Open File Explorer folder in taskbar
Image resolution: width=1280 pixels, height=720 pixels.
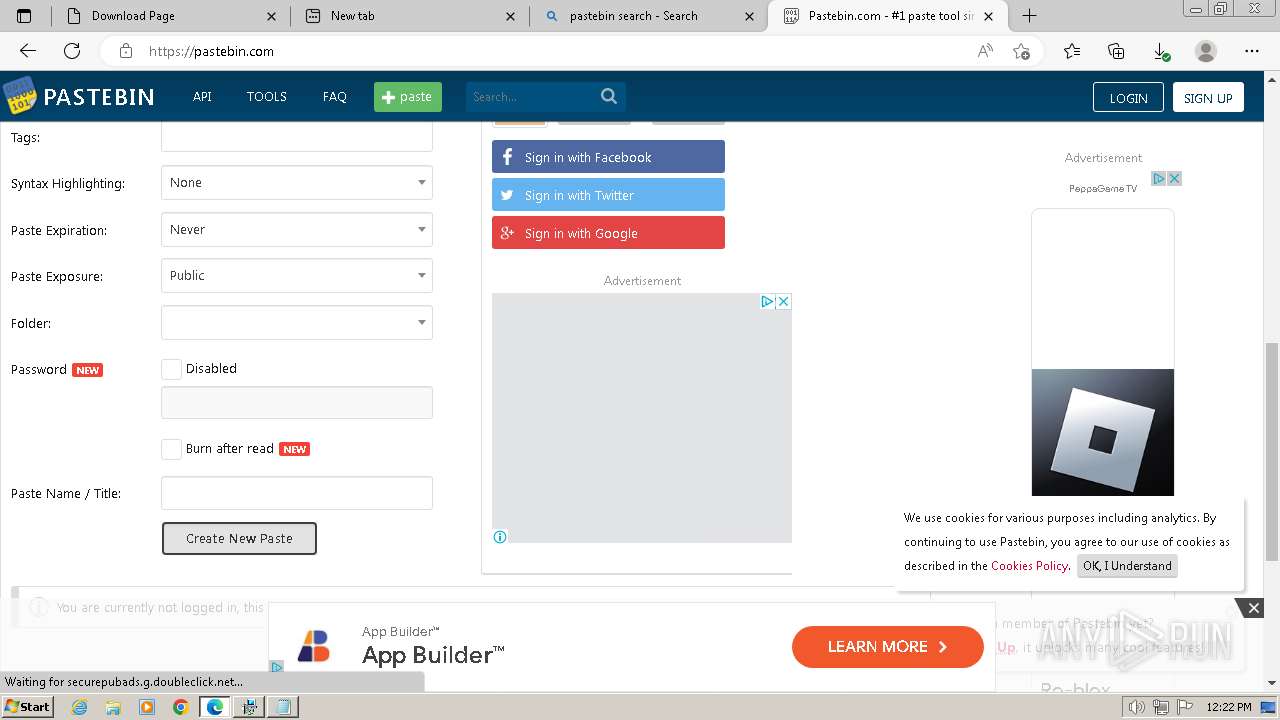pyautogui.click(x=113, y=707)
